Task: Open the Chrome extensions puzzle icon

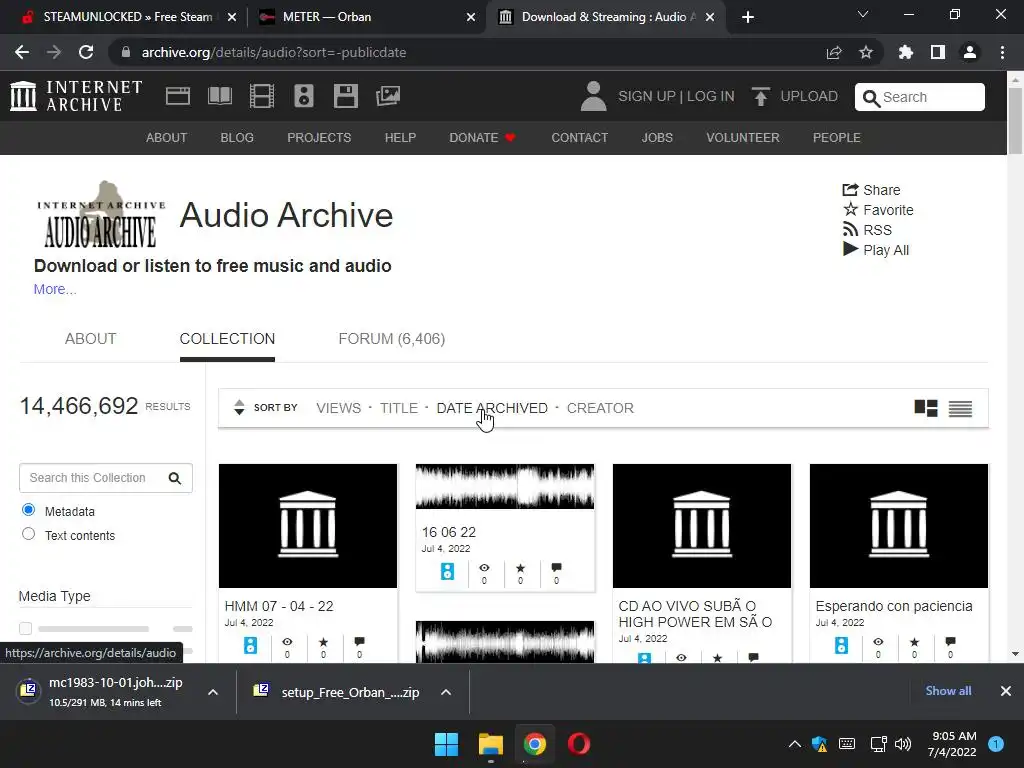Action: (905, 52)
